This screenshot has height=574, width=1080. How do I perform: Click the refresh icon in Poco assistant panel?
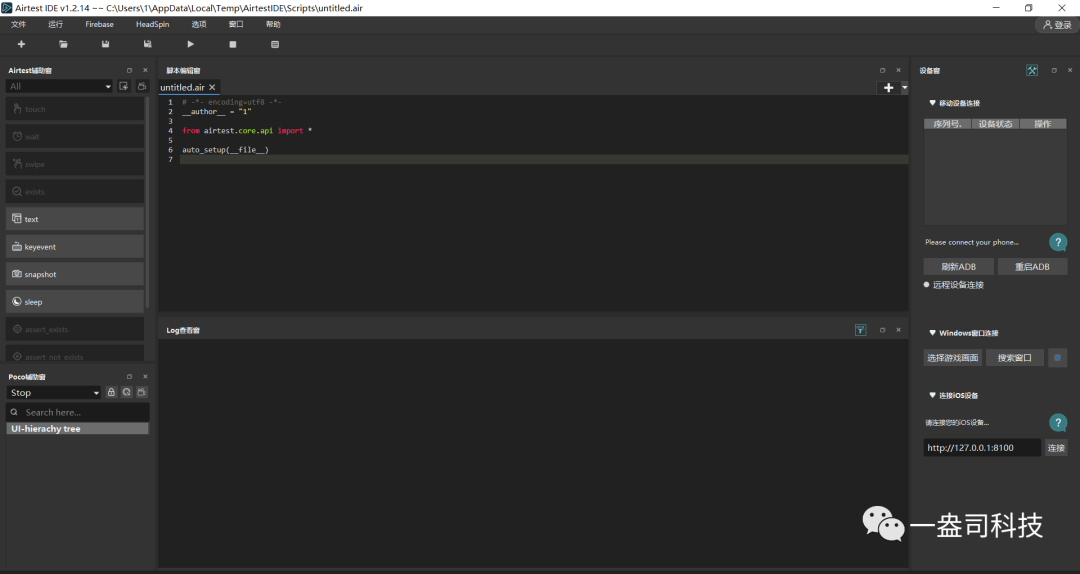[127, 392]
